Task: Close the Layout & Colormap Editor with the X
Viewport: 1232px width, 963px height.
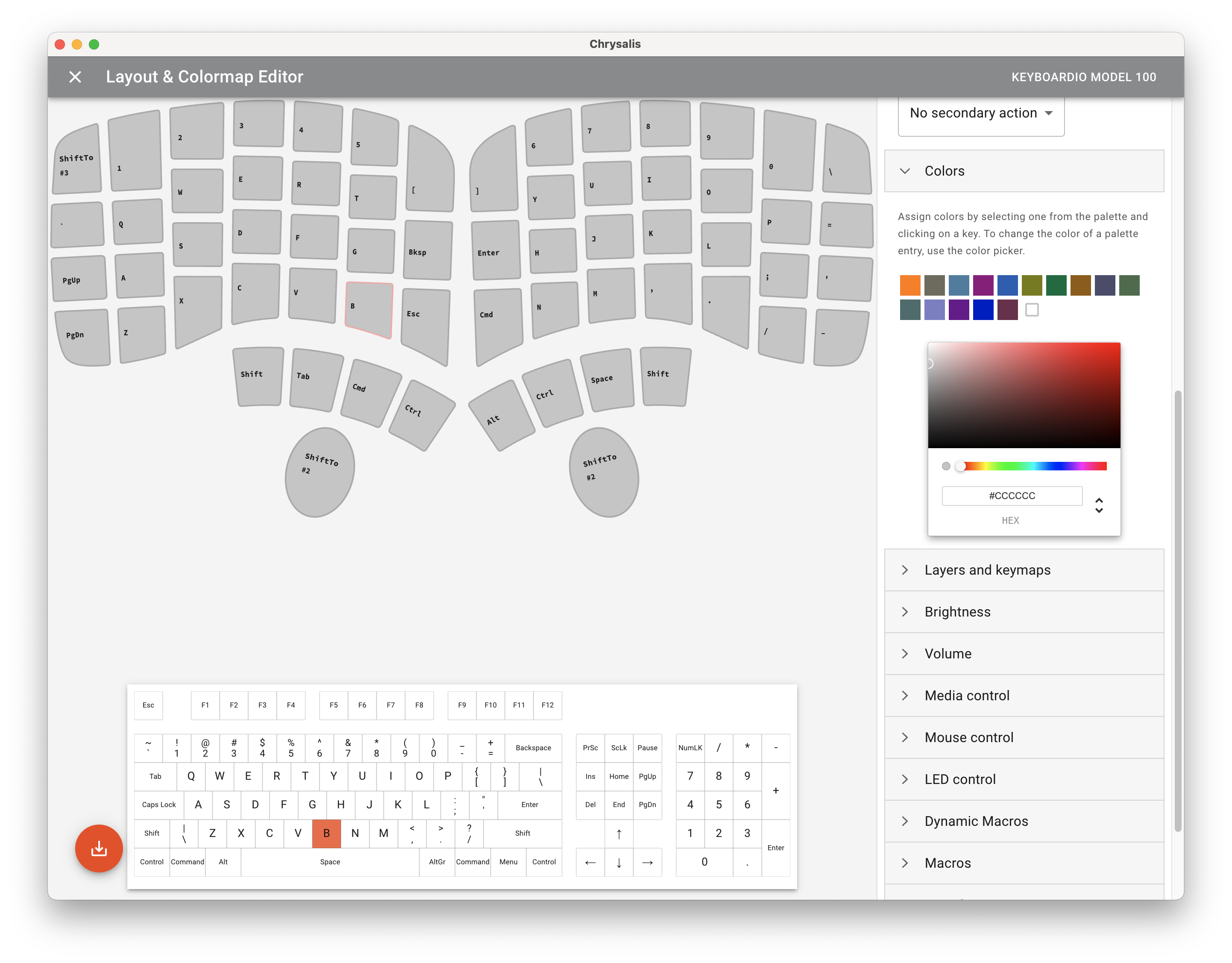Action: tap(75, 77)
